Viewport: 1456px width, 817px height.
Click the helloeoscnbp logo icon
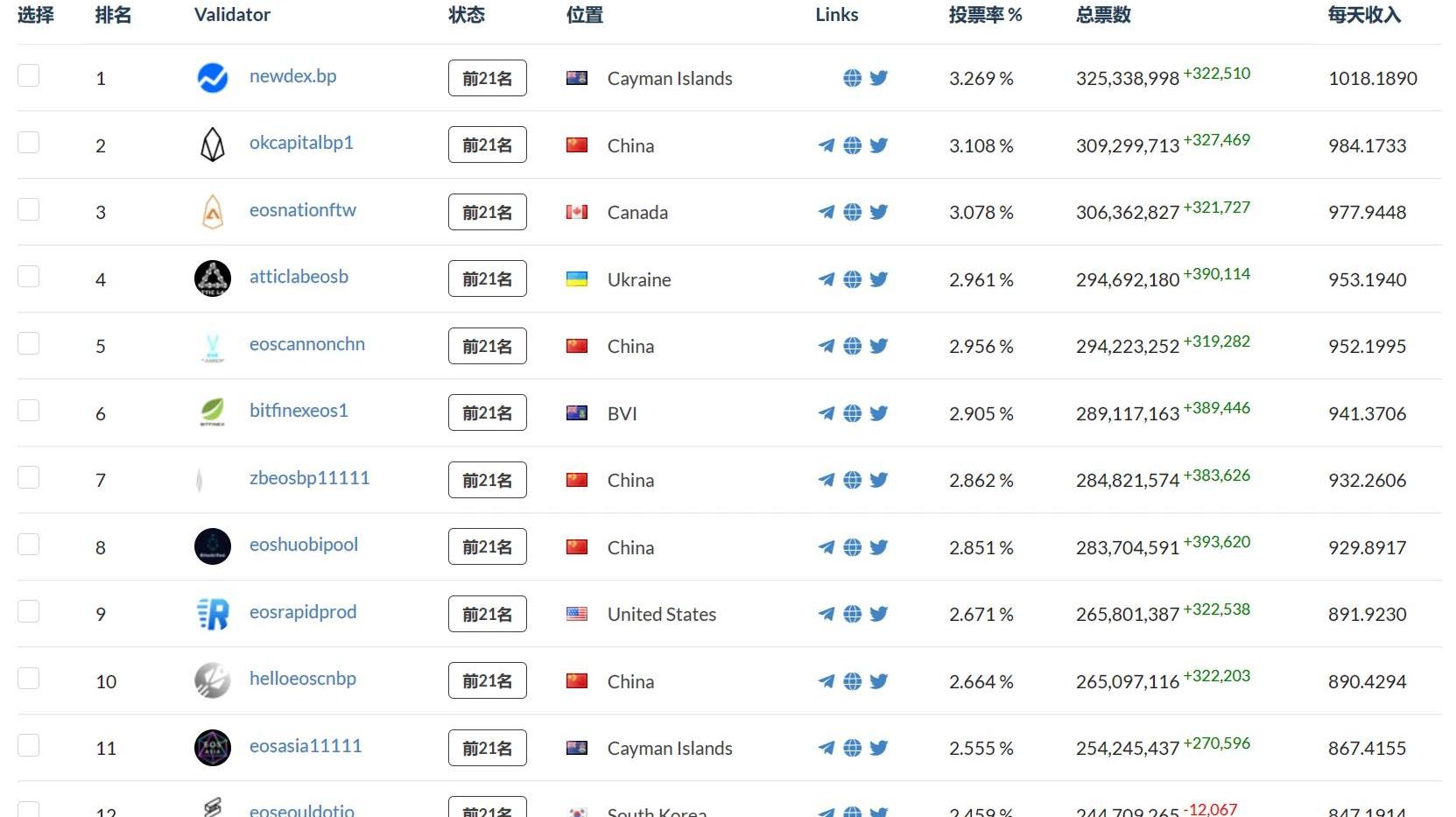click(x=213, y=680)
